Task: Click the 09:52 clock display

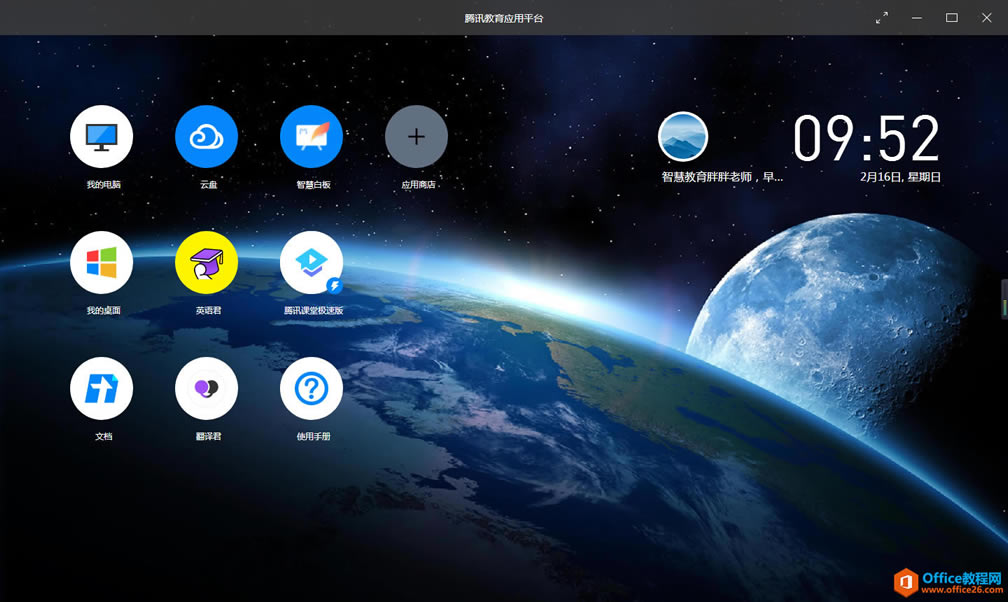Action: 866,138
